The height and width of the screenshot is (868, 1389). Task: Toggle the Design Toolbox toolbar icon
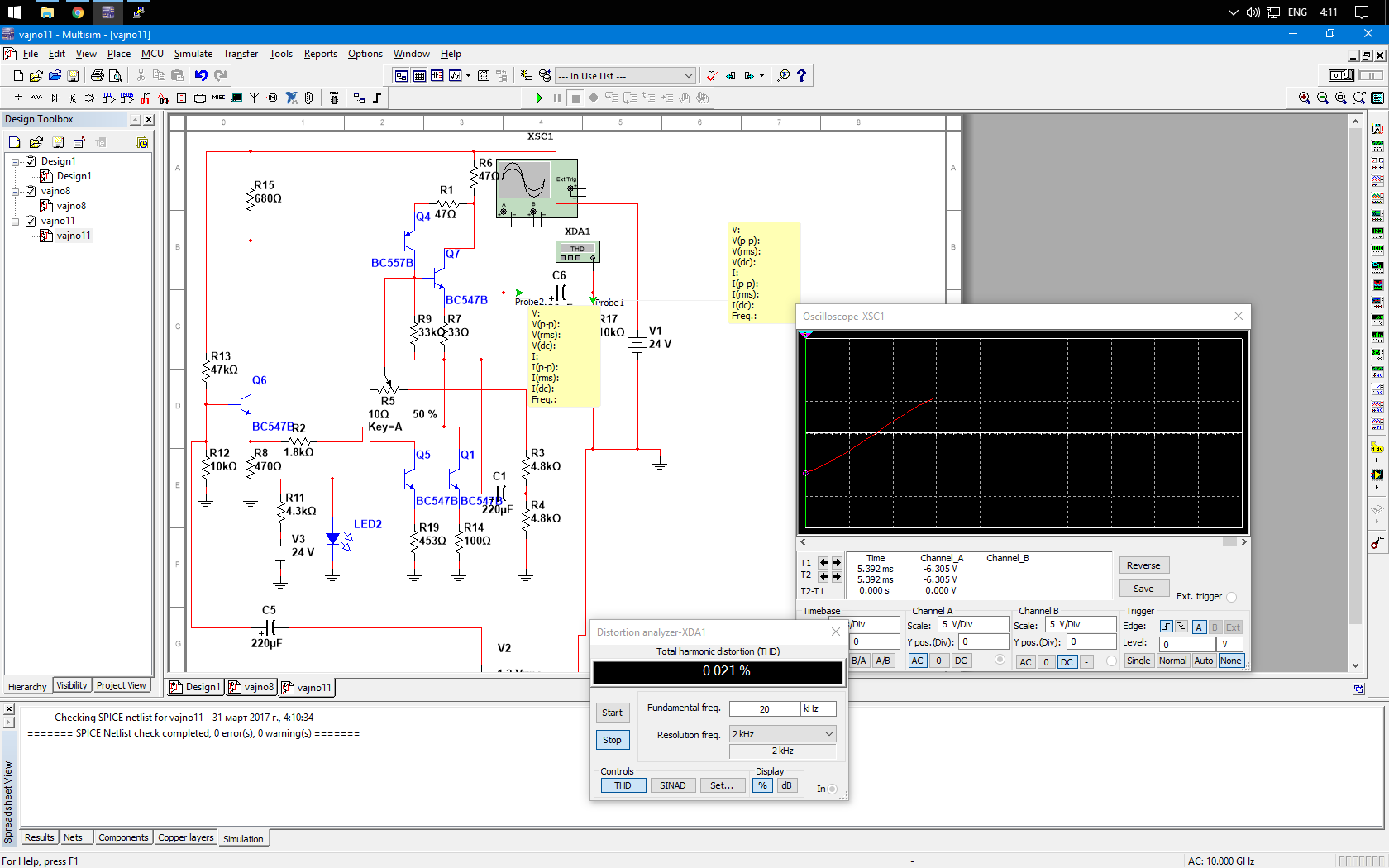[x=401, y=76]
